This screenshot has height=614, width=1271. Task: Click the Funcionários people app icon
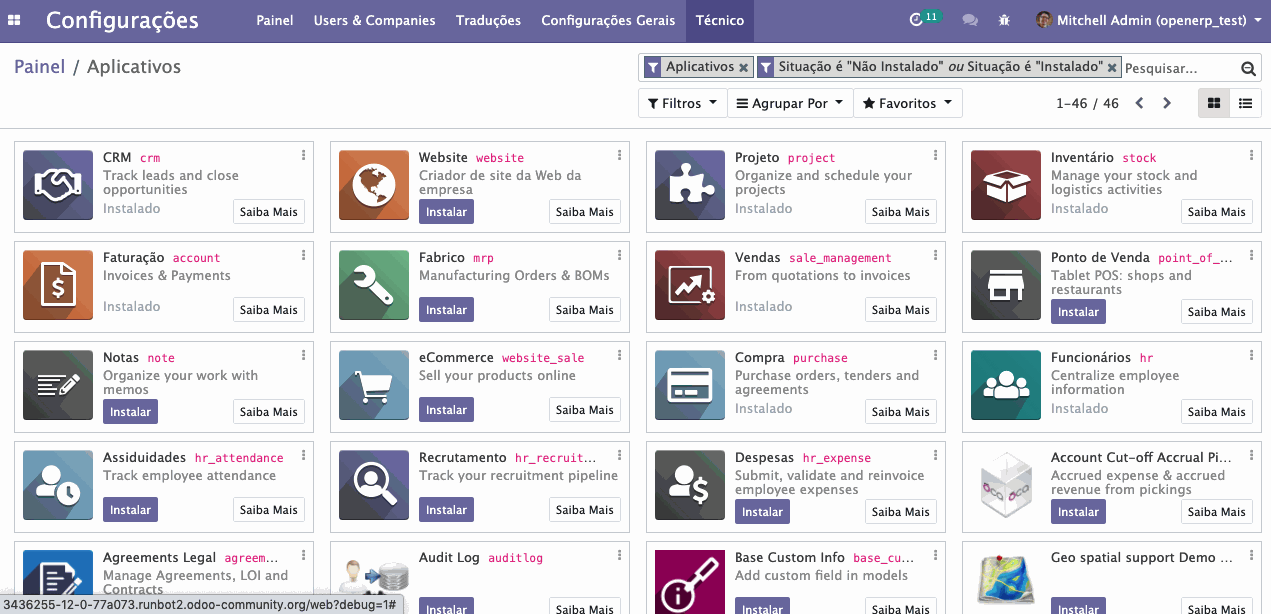pos(1006,385)
